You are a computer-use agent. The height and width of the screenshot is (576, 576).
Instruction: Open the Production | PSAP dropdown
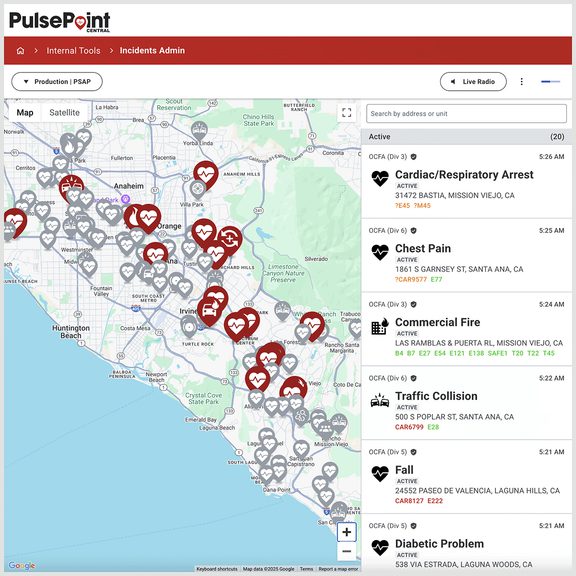[x=57, y=82]
